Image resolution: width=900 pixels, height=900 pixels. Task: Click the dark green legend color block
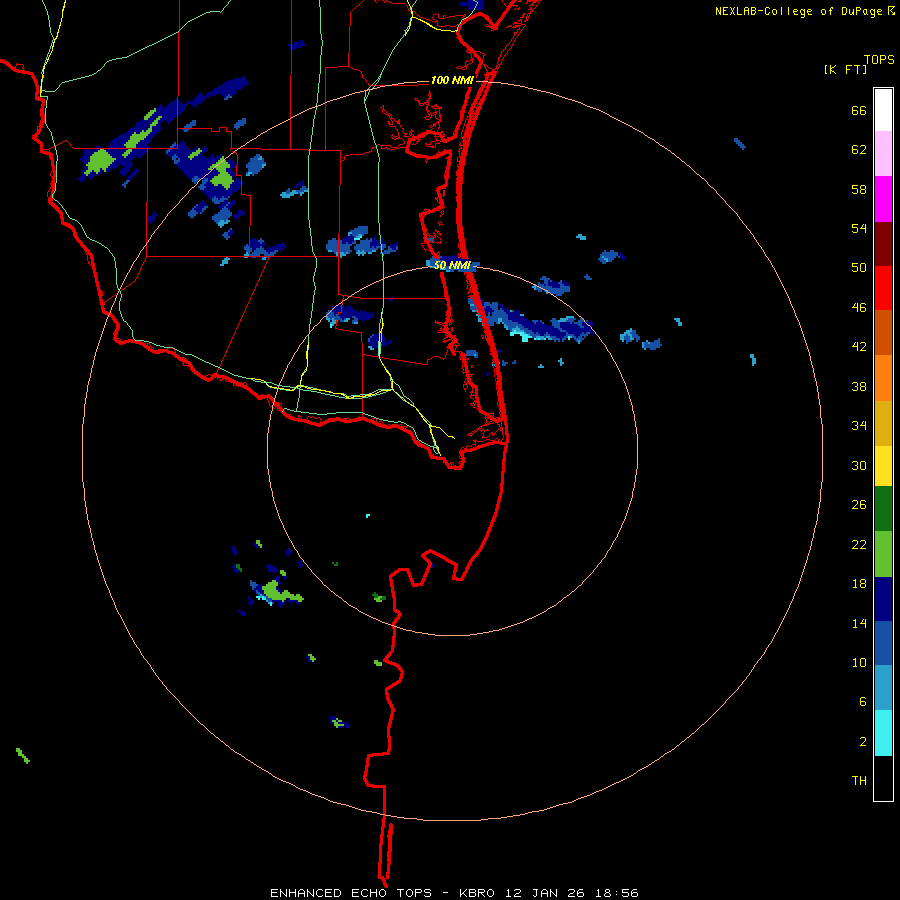coord(883,509)
